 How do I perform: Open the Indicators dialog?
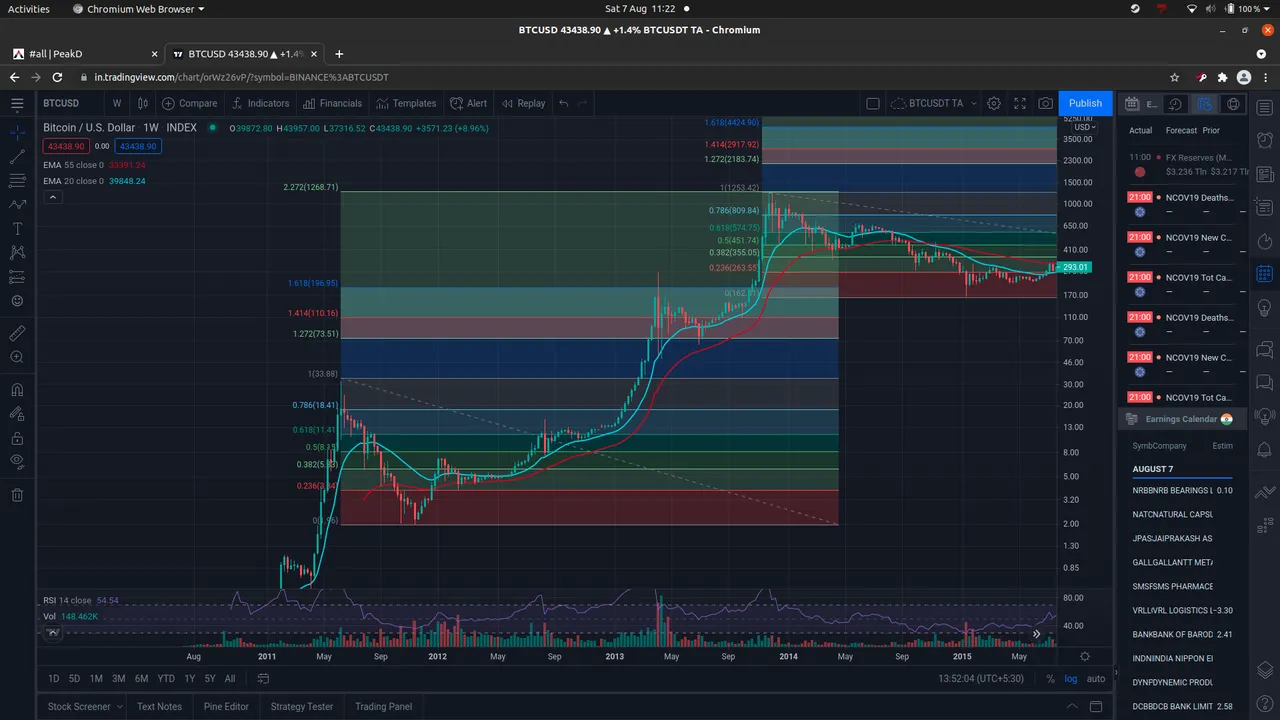tap(260, 103)
